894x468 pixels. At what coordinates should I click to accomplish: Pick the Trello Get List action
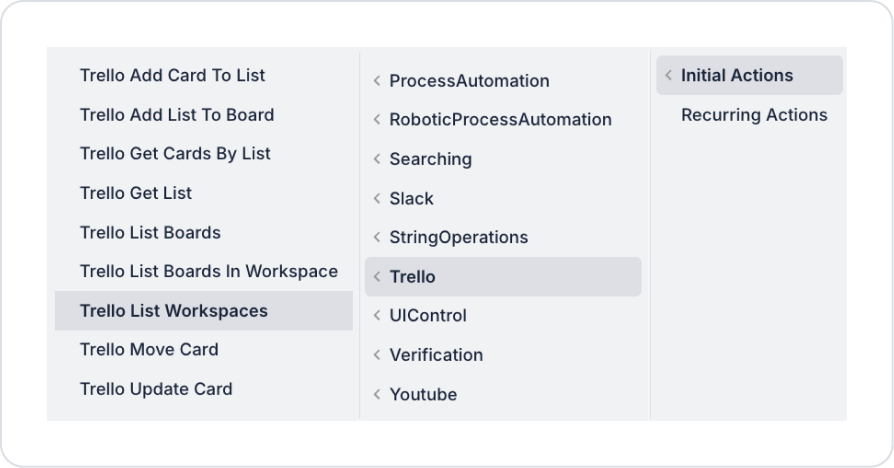click(136, 193)
